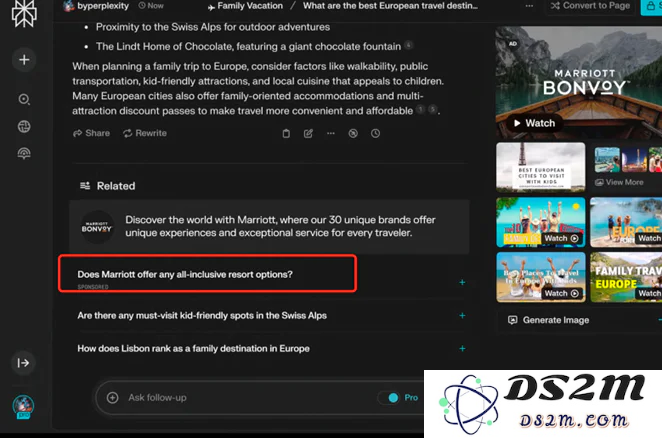Open the user profile avatar
Image resolution: width=662 pixels, height=438 pixels.
click(x=23, y=407)
